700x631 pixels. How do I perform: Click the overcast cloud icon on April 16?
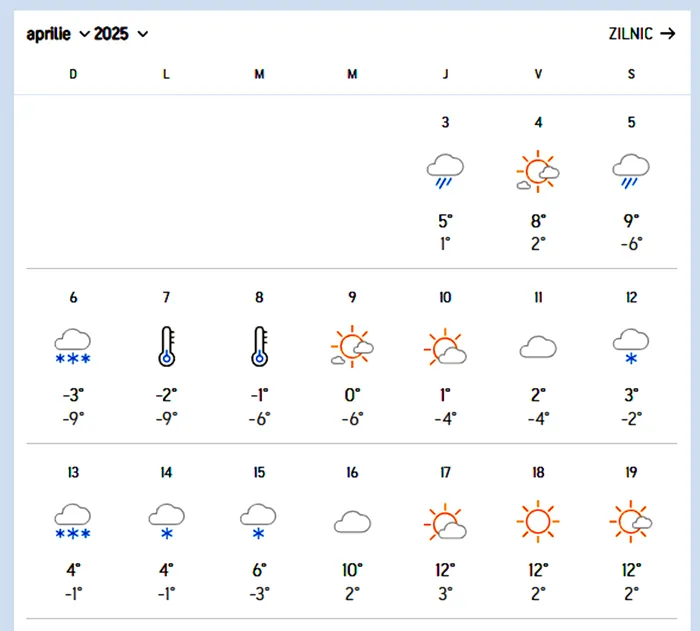pyautogui.click(x=352, y=521)
